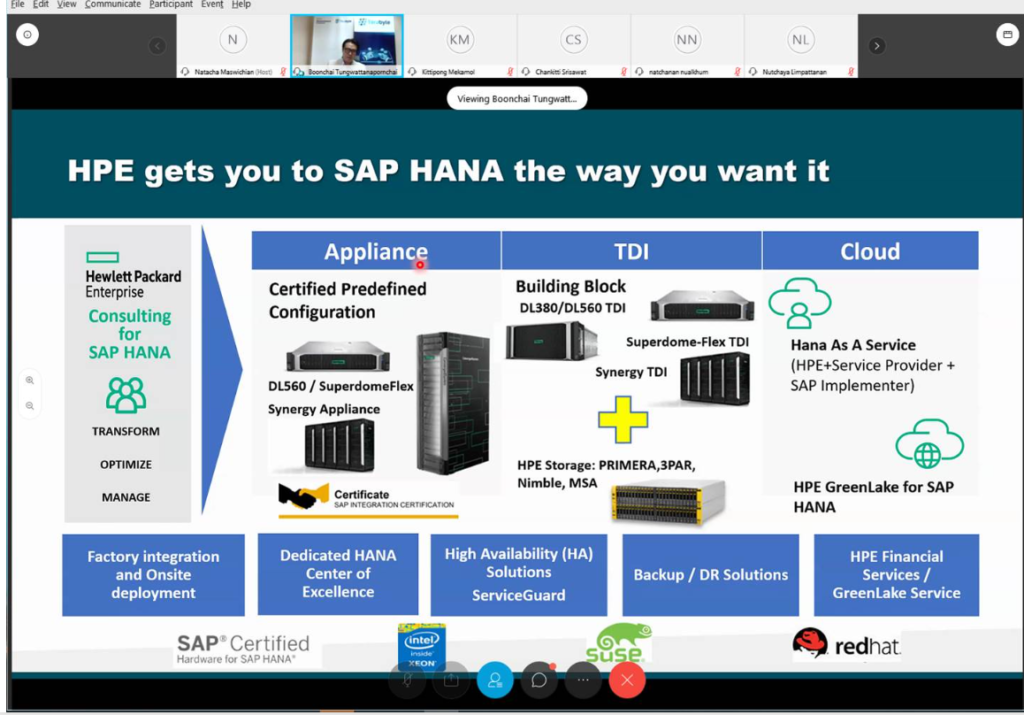Show previous participants with left arrow
The image size is (1024, 715).
point(157,46)
